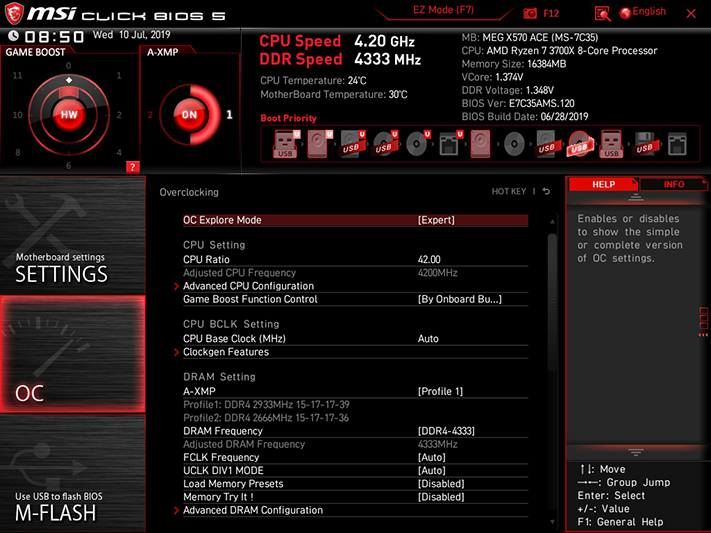The image size is (711, 533).
Task: Click the MSI dragon shield logo
Action: point(14,13)
